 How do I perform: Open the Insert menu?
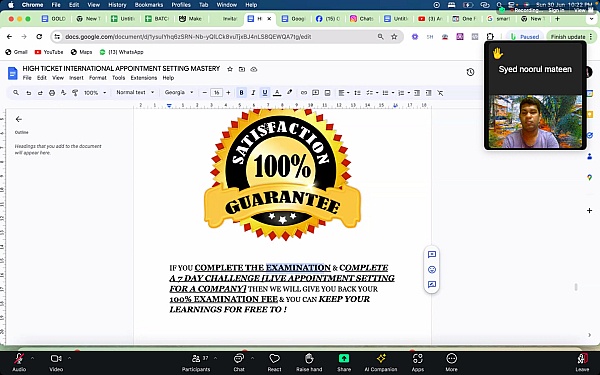tap(76, 78)
